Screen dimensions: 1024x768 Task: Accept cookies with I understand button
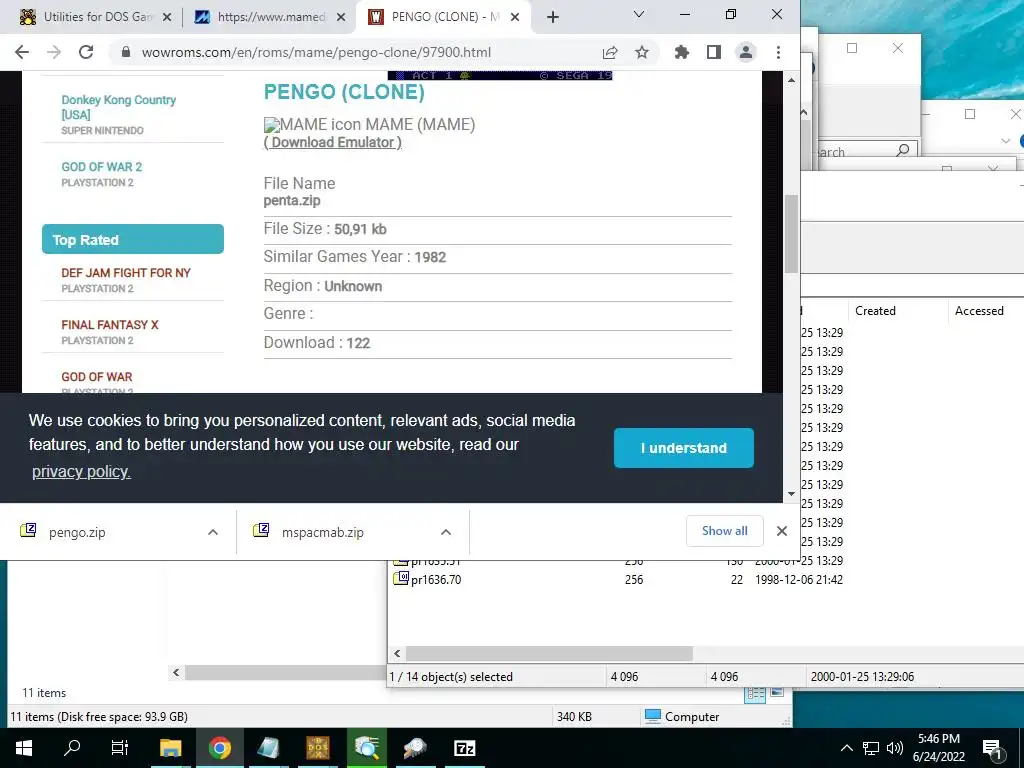point(684,448)
